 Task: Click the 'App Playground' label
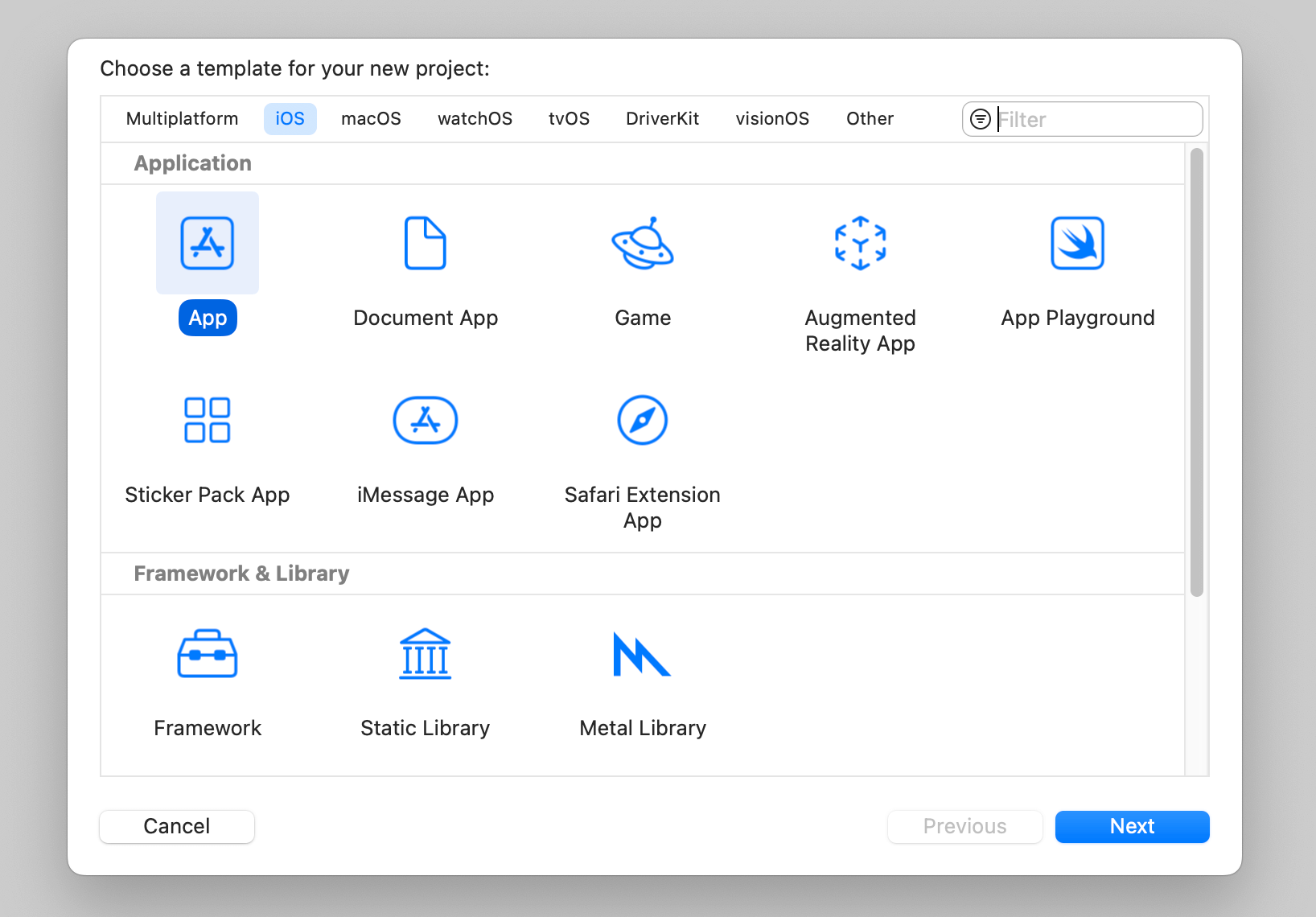tap(1078, 319)
